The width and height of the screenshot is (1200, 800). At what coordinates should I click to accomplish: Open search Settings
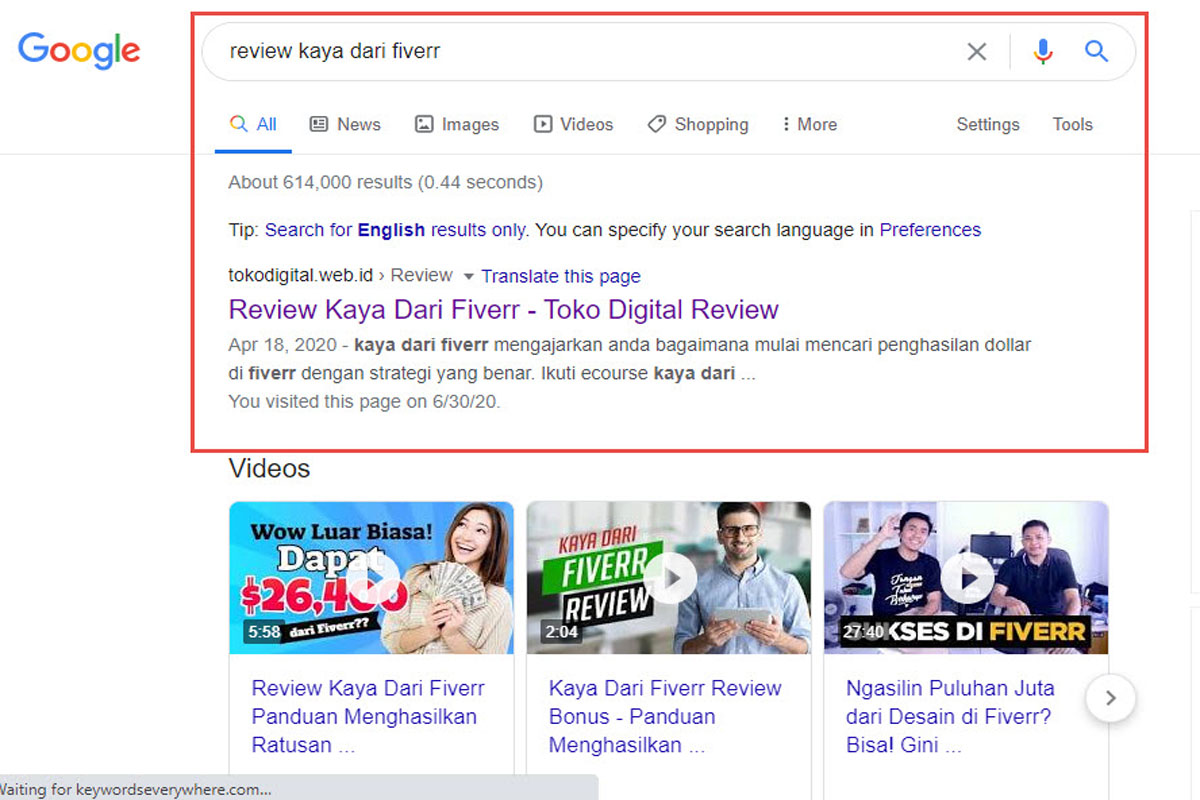pos(988,125)
